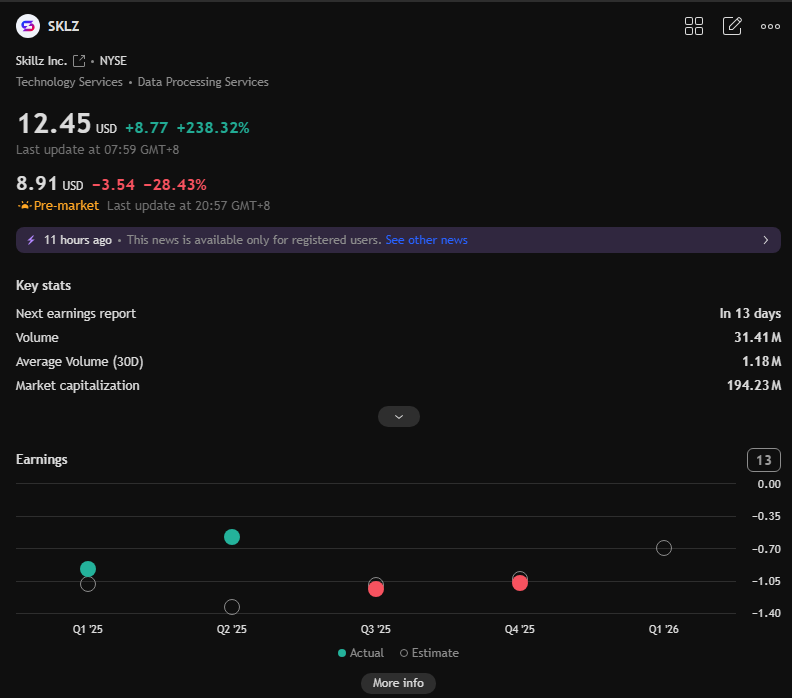Click the SKLZ logo icon
The image size is (792, 698).
[28, 26]
